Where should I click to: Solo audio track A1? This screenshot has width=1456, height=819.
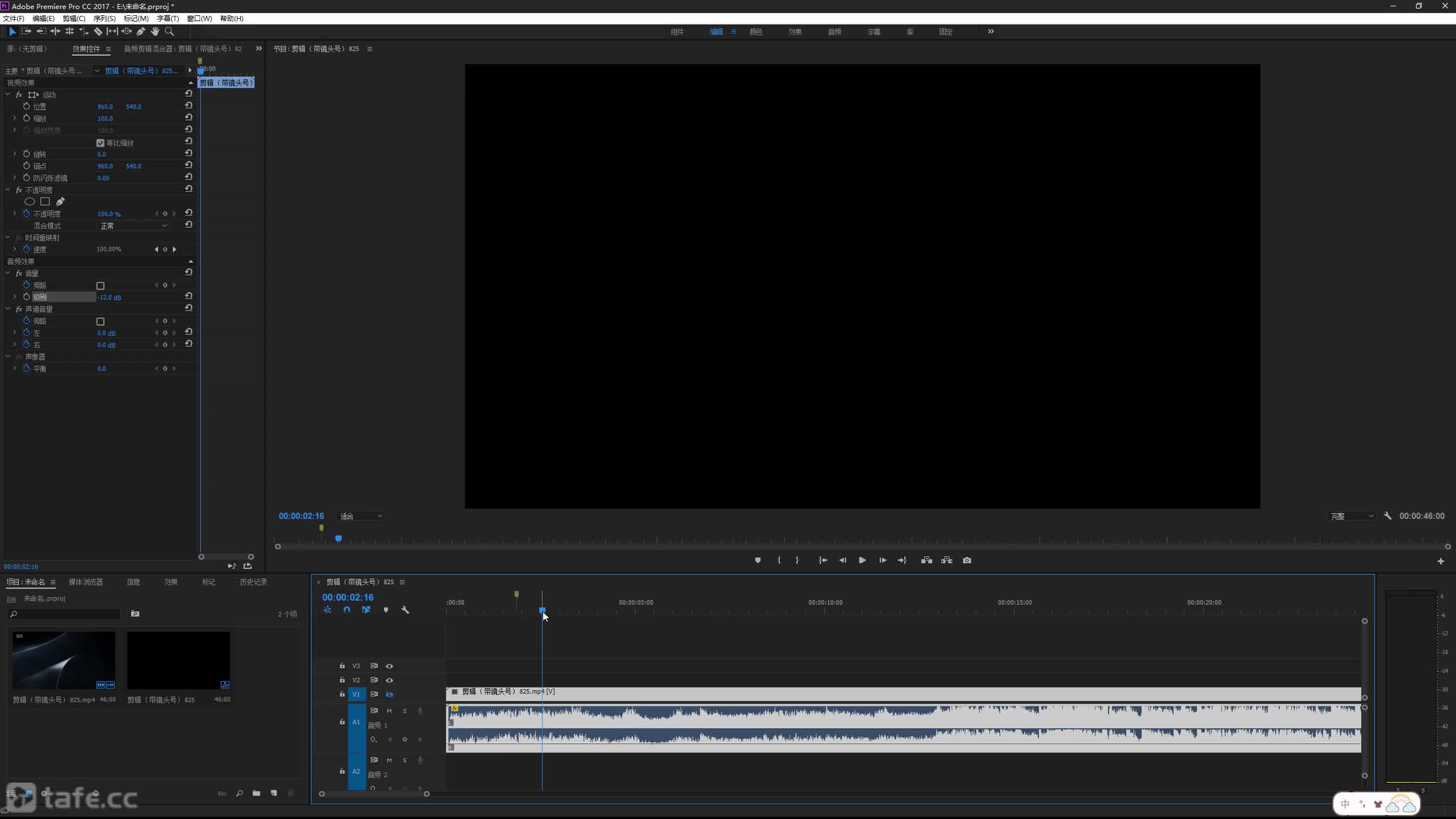pos(405,711)
